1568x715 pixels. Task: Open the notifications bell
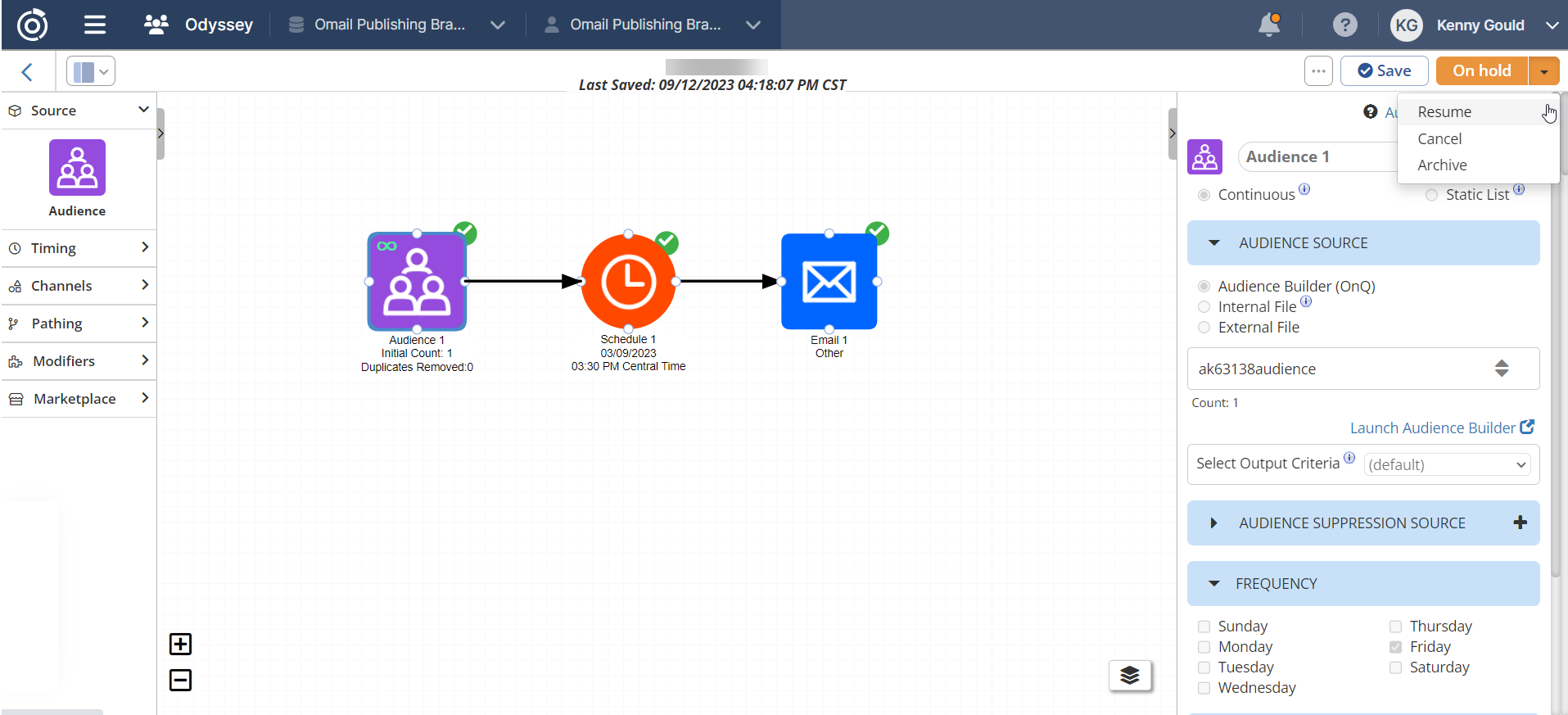1268,25
